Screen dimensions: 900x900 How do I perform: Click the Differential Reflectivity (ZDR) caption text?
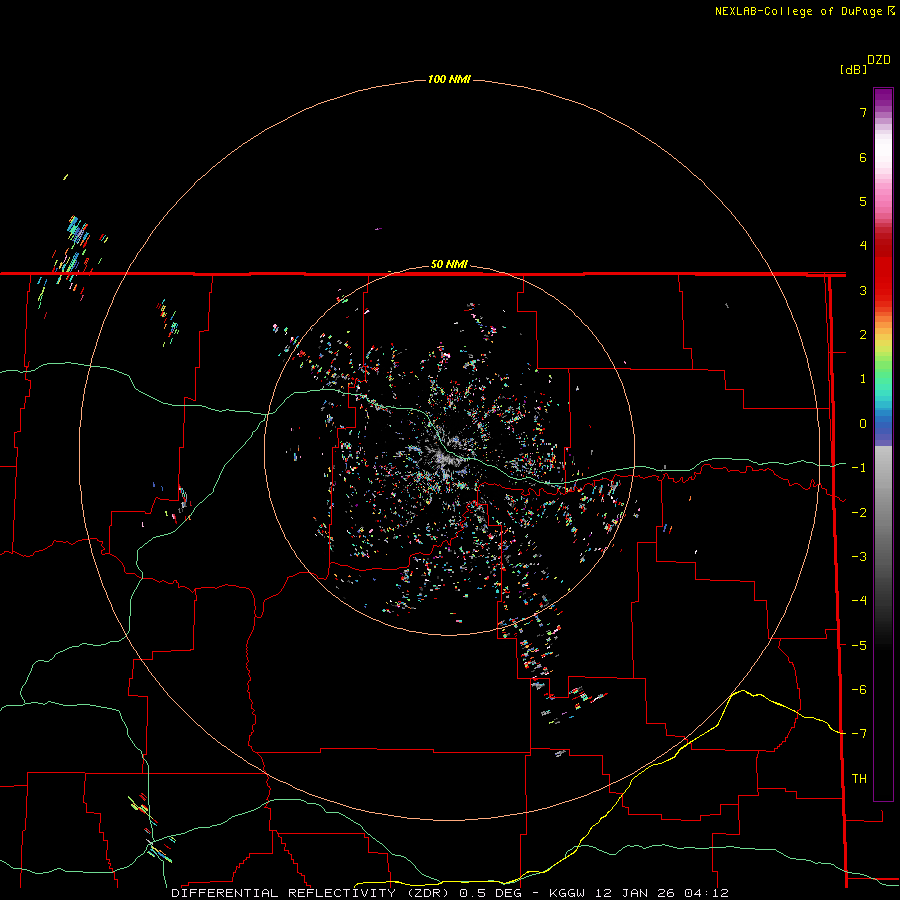312,893
